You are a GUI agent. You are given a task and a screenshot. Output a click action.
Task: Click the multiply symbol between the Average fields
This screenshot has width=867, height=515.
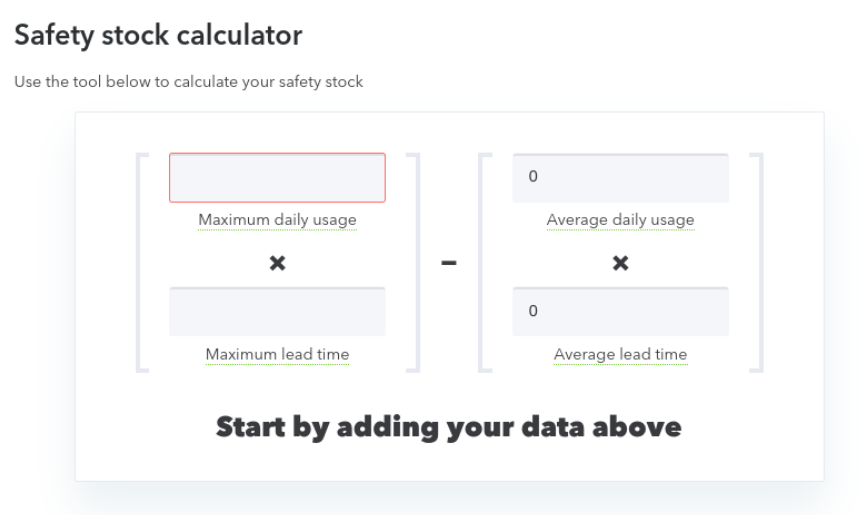[620, 264]
